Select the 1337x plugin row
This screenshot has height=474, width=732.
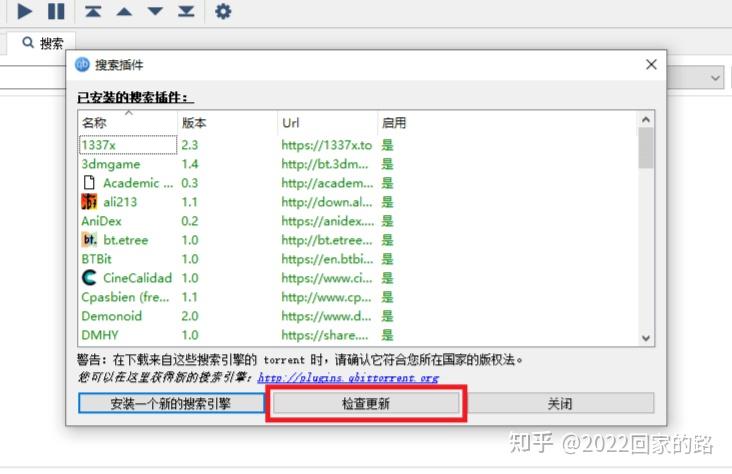(x=358, y=145)
